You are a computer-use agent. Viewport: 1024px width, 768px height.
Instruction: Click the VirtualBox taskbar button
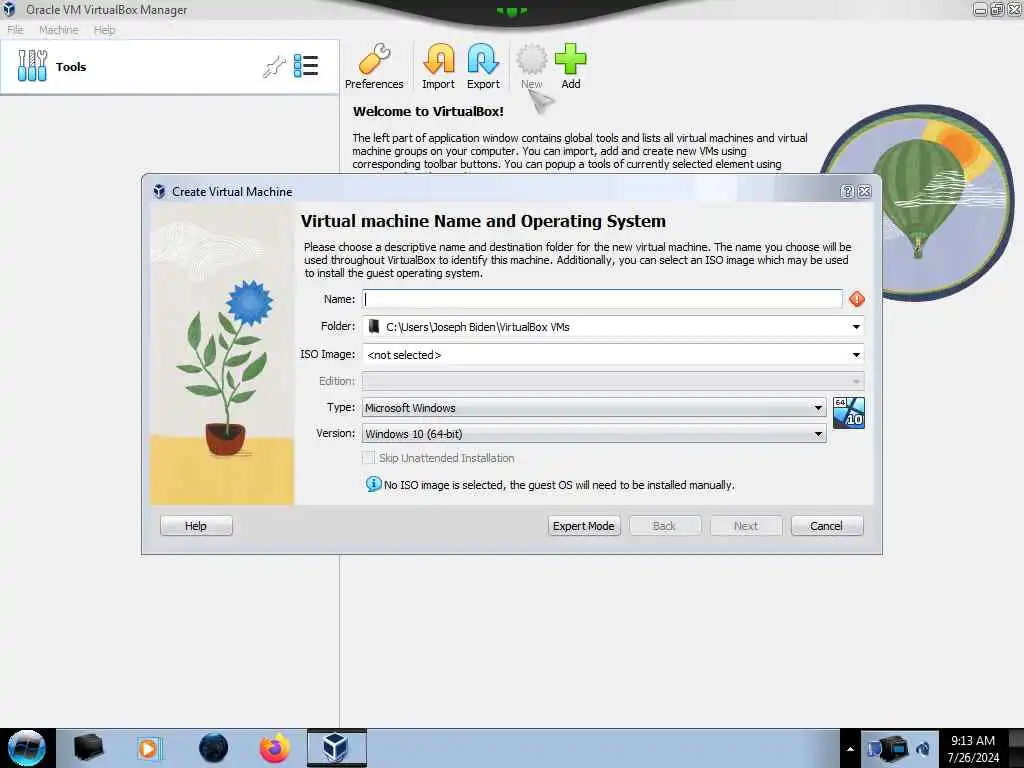[x=337, y=748]
